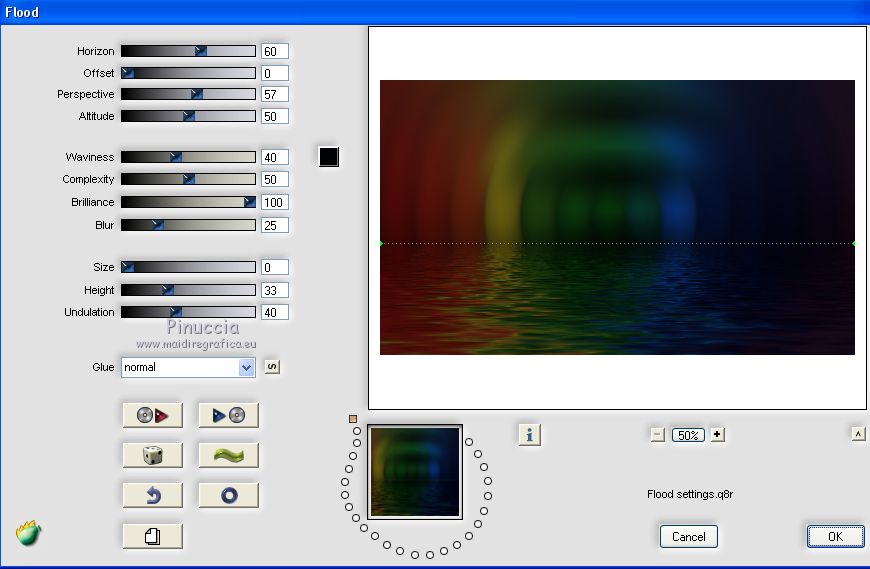This screenshot has width=870, height=569.
Task: Zoom out with the minus button
Action: [x=657, y=435]
